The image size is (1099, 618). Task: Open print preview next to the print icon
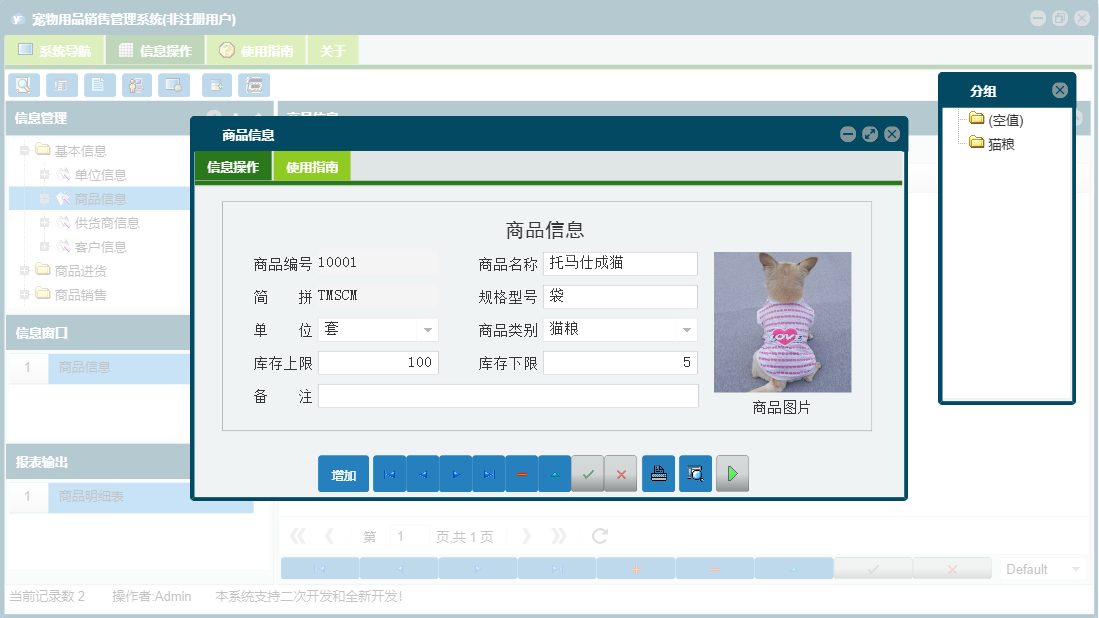click(695, 473)
